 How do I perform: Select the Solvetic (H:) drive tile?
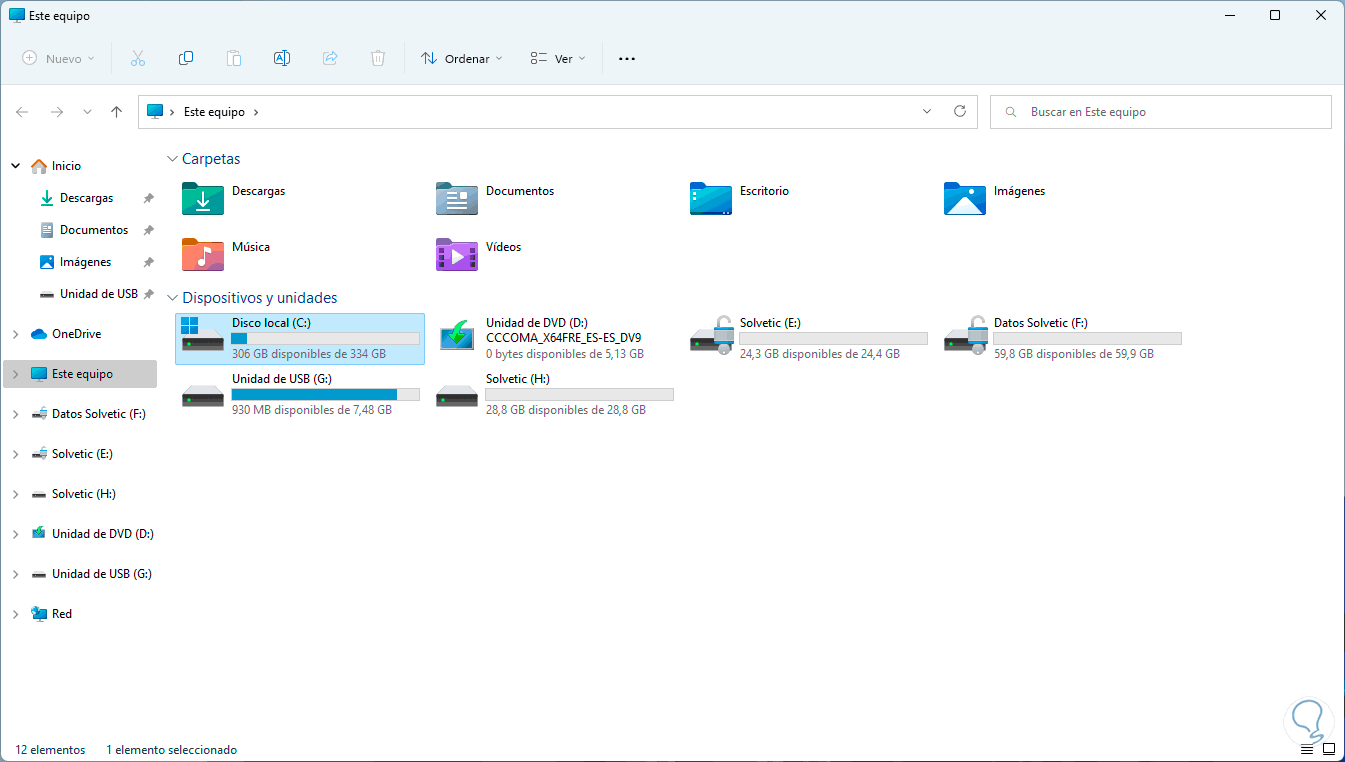pos(554,394)
